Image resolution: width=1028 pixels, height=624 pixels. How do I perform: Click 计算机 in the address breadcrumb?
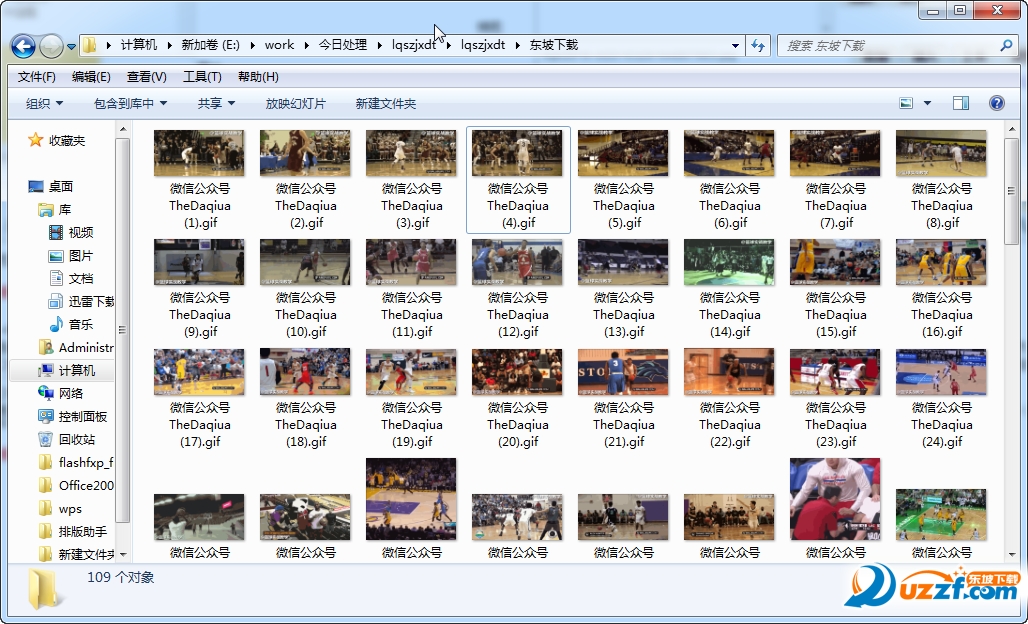[139, 45]
